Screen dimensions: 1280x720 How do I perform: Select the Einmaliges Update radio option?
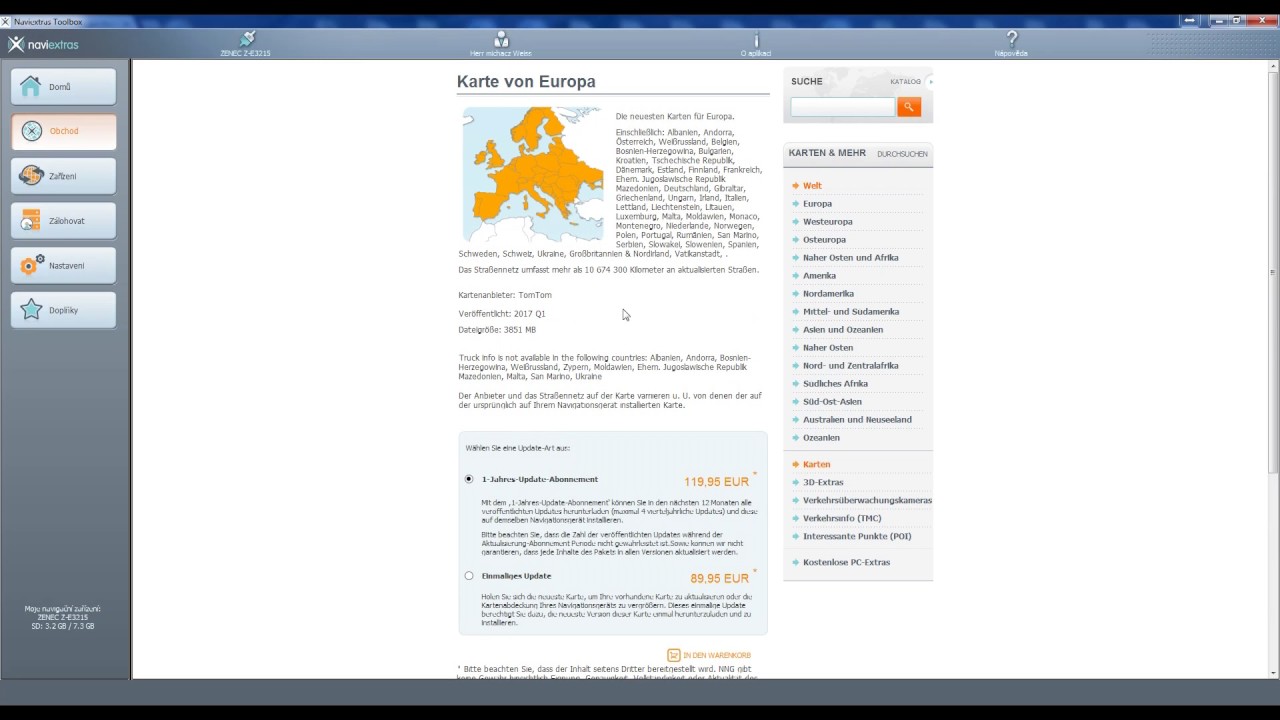(x=469, y=576)
